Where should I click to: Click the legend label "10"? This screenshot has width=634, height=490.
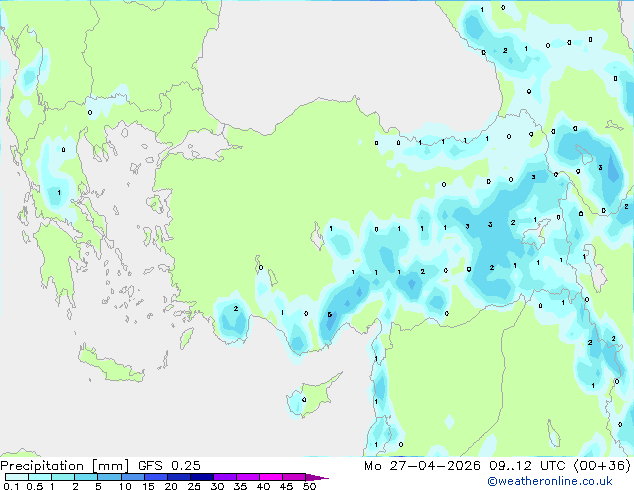click(x=125, y=486)
